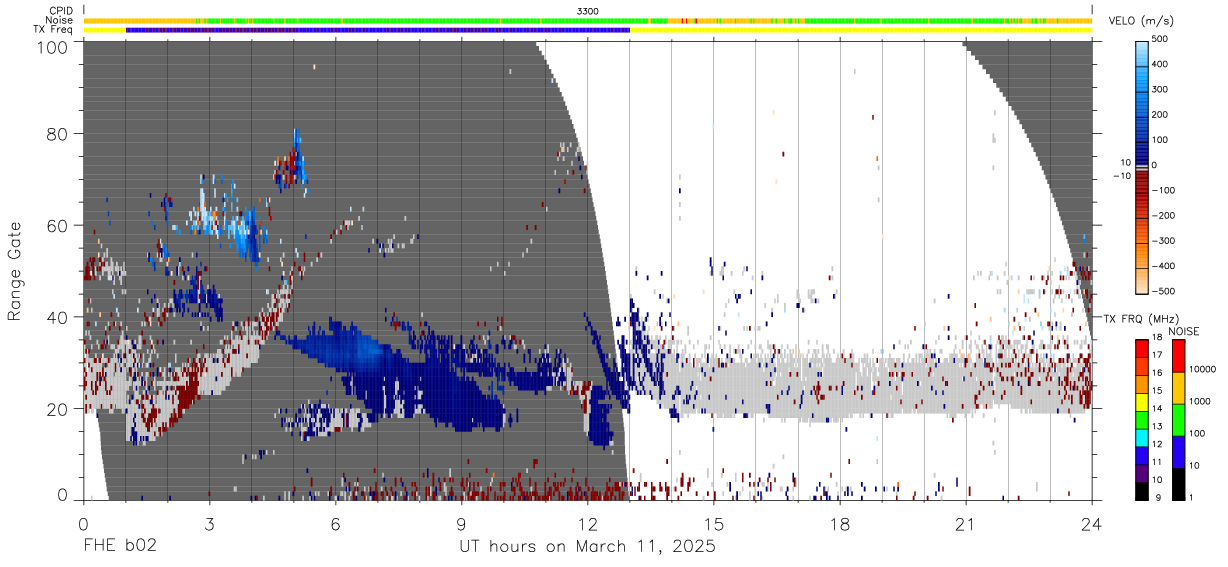Select the red swatch in TX frequency legend
The width and height of the screenshot is (1228, 567).
1142,349
